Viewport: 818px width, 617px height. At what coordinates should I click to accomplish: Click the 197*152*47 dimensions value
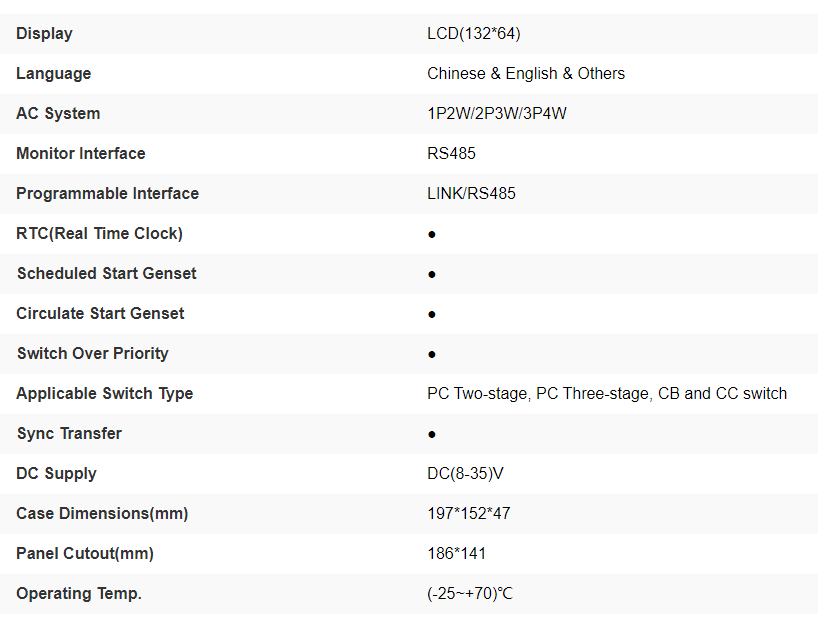tap(469, 514)
